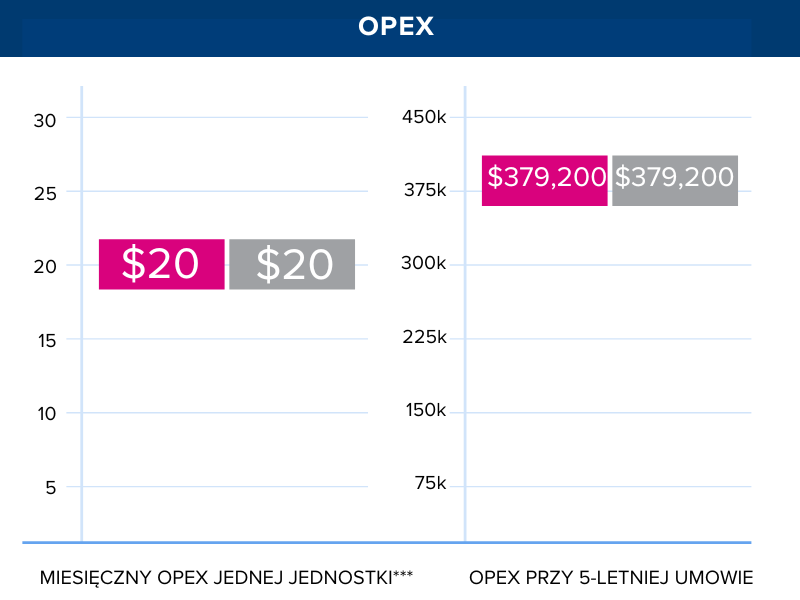Select the 225k axis label
800x600 pixels.
[424, 337]
